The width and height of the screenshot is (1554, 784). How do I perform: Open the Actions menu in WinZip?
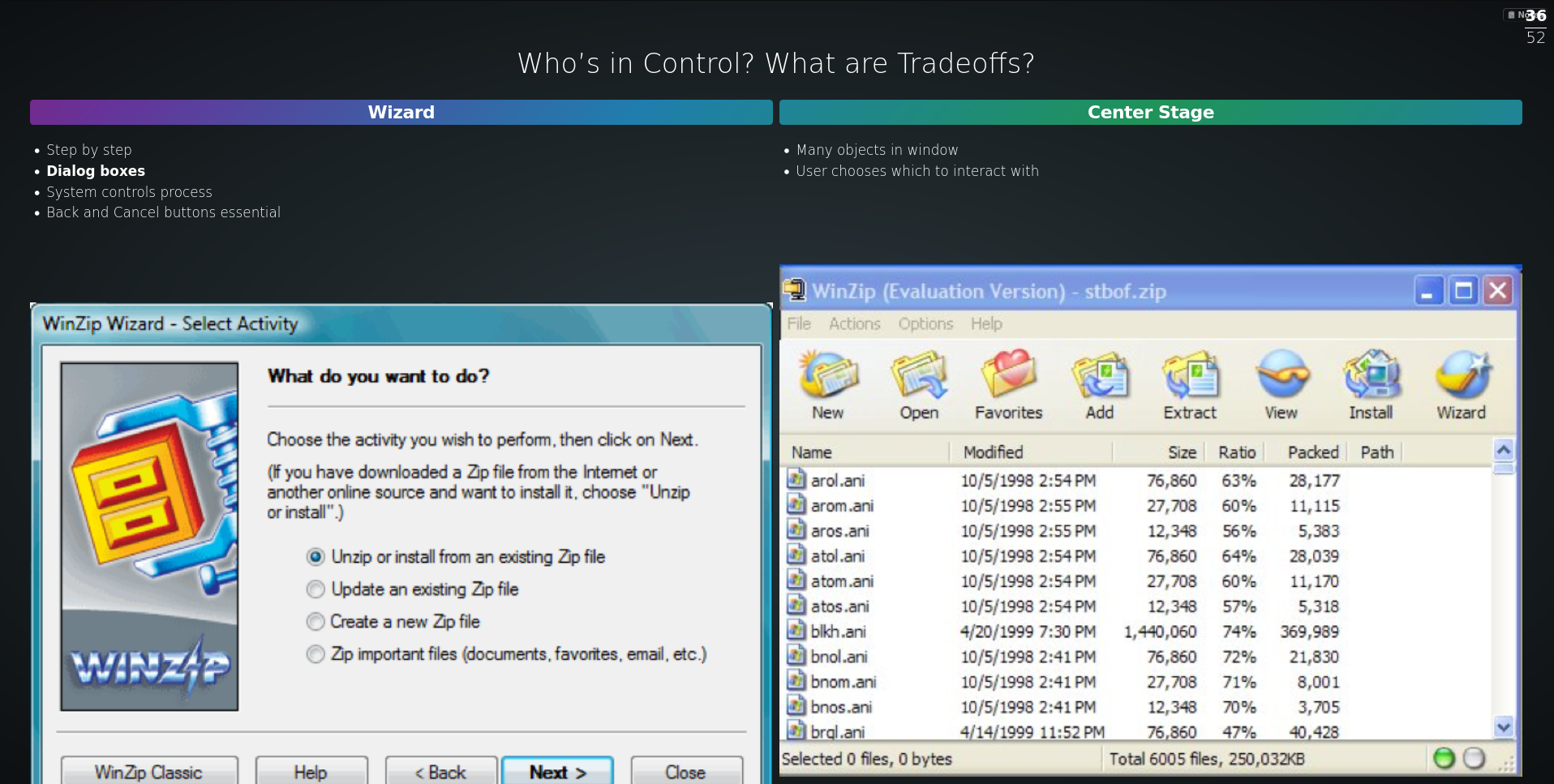click(x=854, y=323)
